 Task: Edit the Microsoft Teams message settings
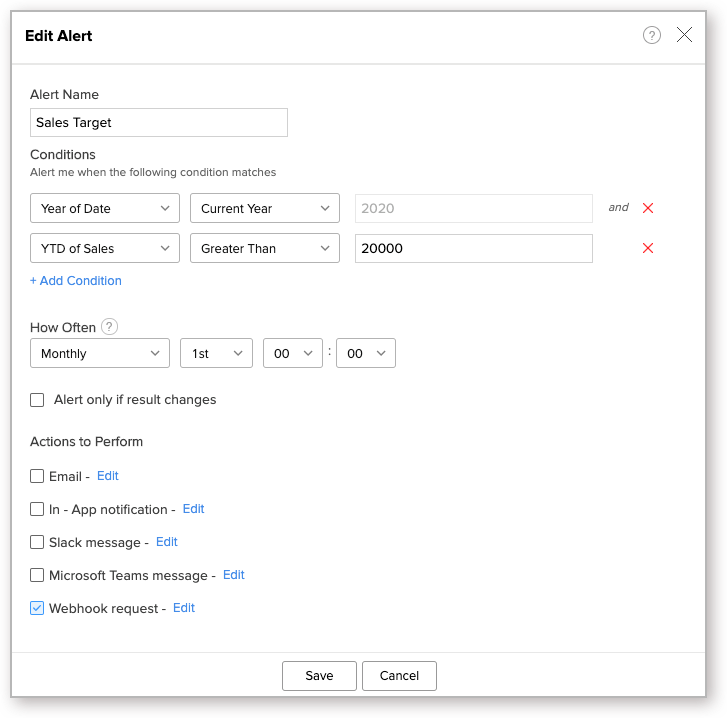(234, 575)
